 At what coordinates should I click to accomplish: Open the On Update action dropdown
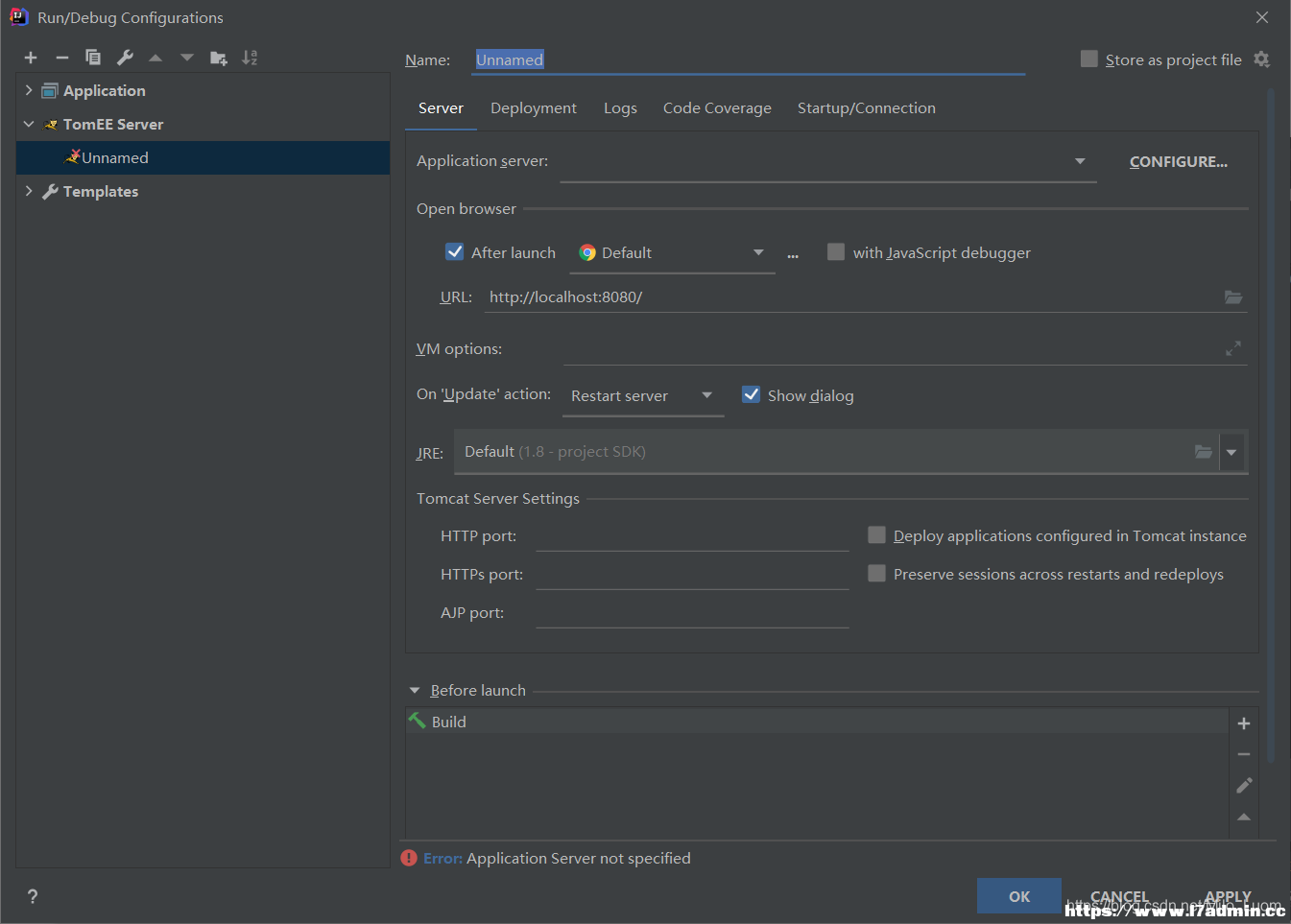pyautogui.click(x=707, y=395)
